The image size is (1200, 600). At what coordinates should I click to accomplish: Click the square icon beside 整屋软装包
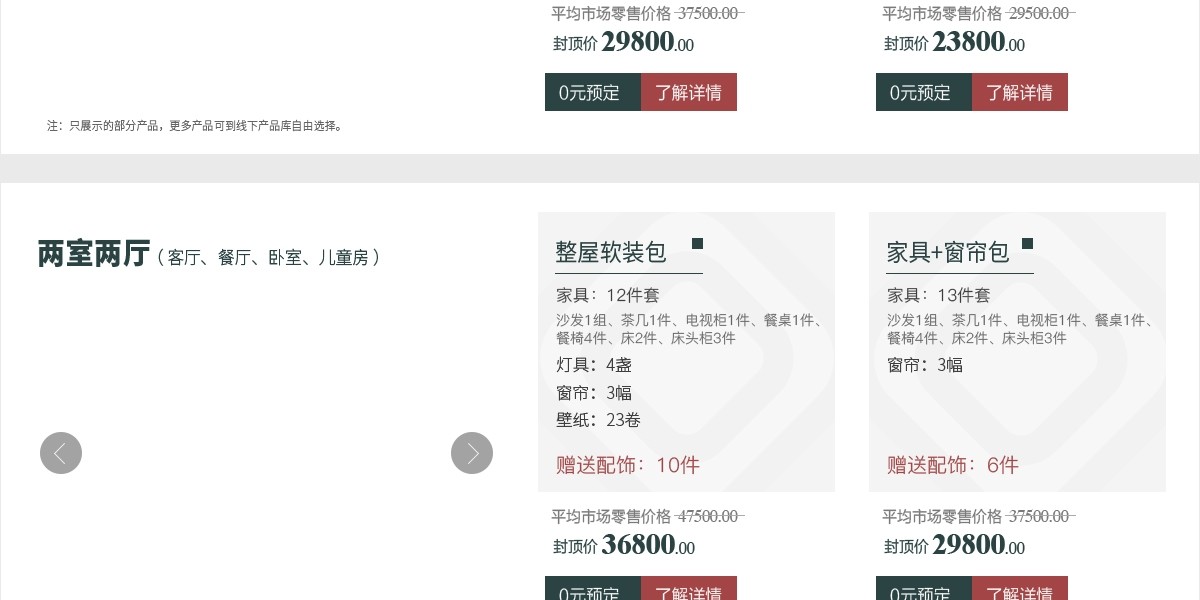pos(697,243)
